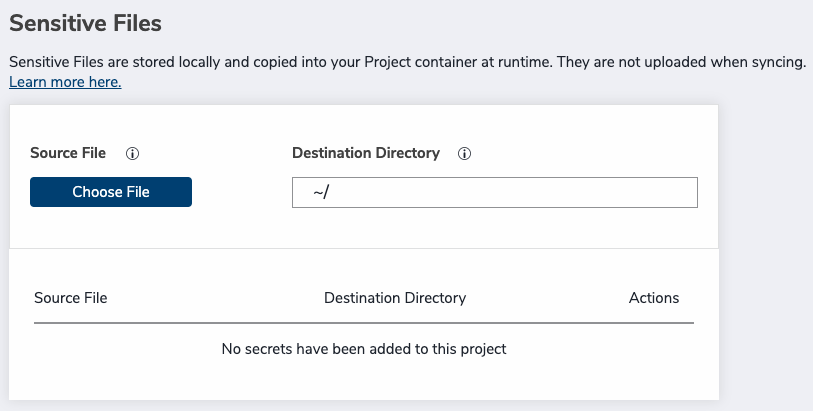Click the "~/" text in the directory field

(x=321, y=192)
